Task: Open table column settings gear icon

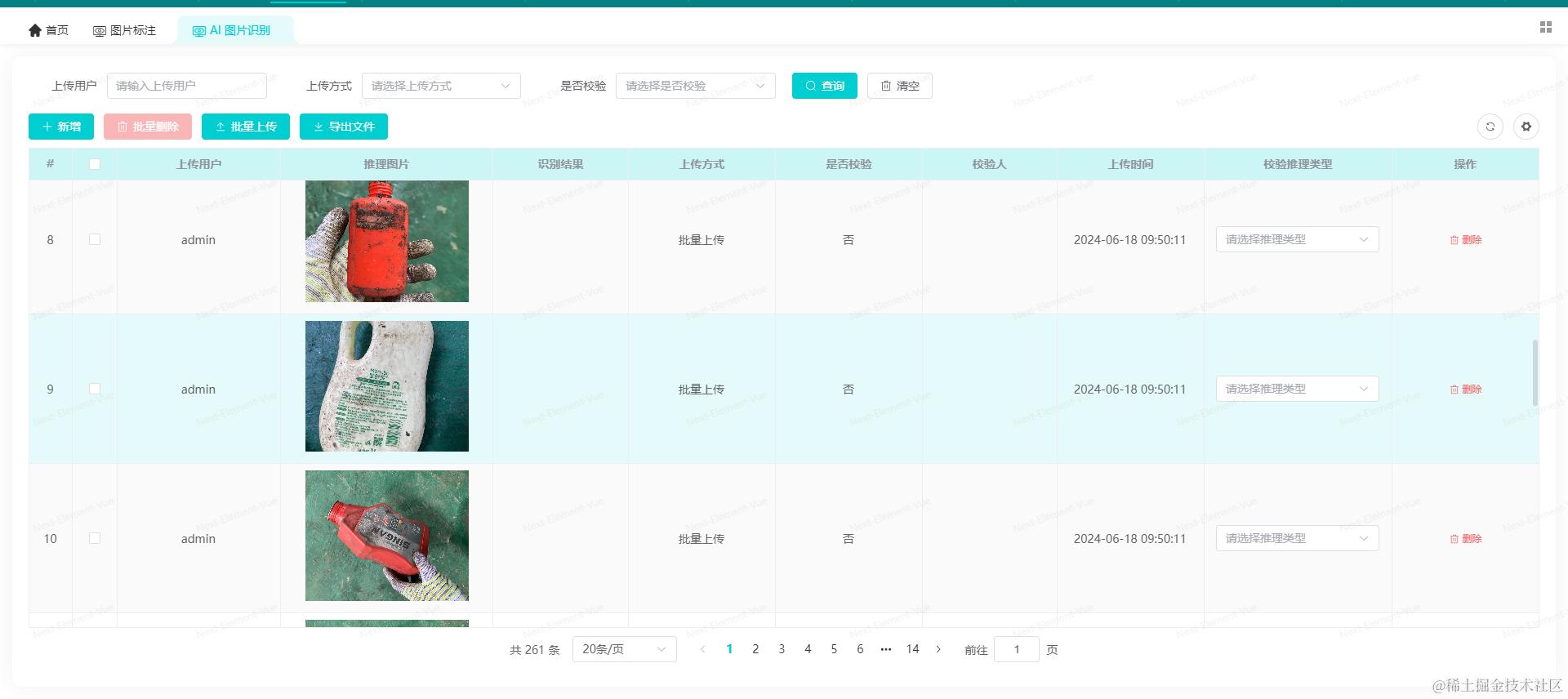Action: pos(1526,127)
